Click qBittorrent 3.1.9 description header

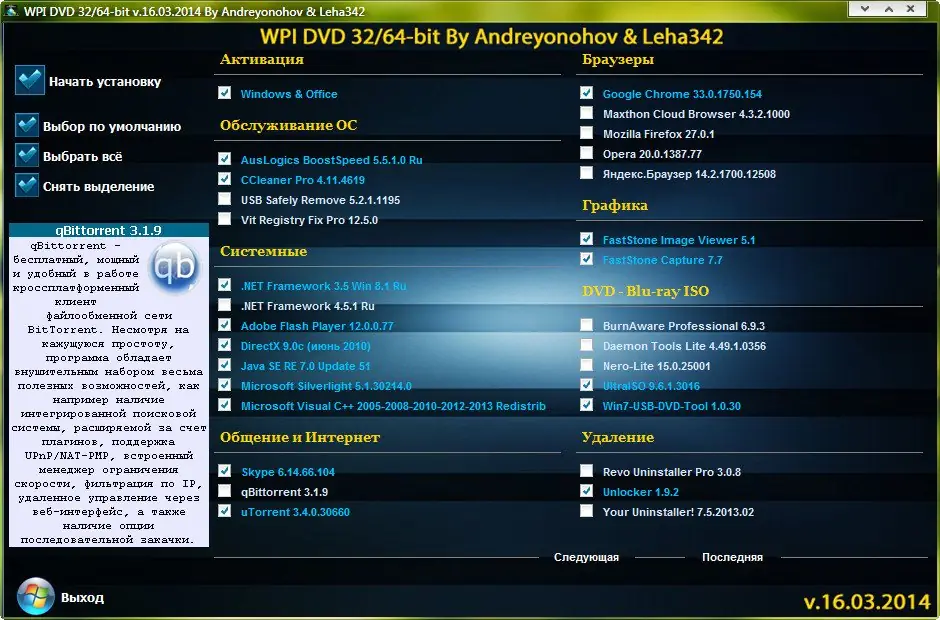(109, 230)
